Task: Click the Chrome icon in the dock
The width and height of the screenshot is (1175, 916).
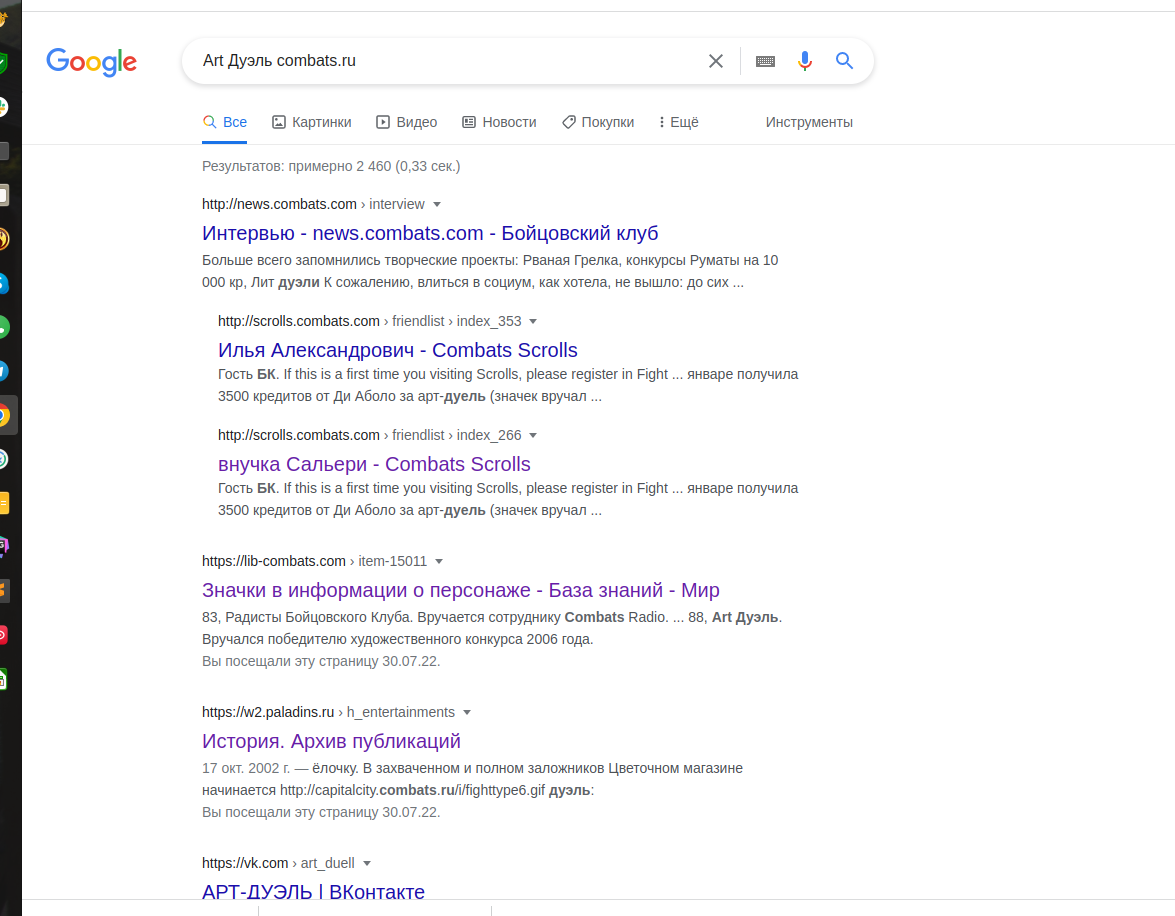Action: point(3,415)
